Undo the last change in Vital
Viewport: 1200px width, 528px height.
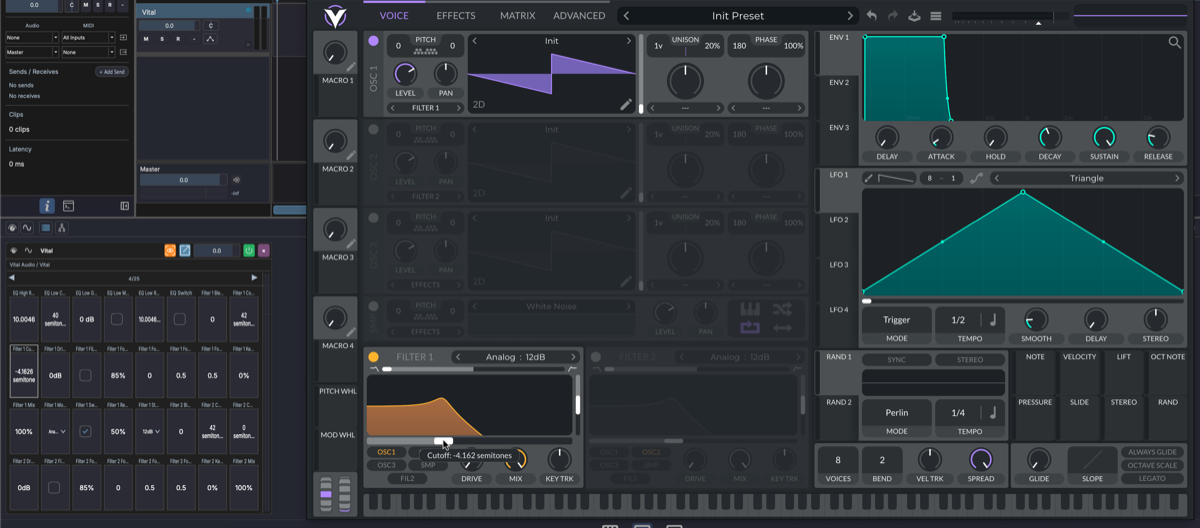871,16
